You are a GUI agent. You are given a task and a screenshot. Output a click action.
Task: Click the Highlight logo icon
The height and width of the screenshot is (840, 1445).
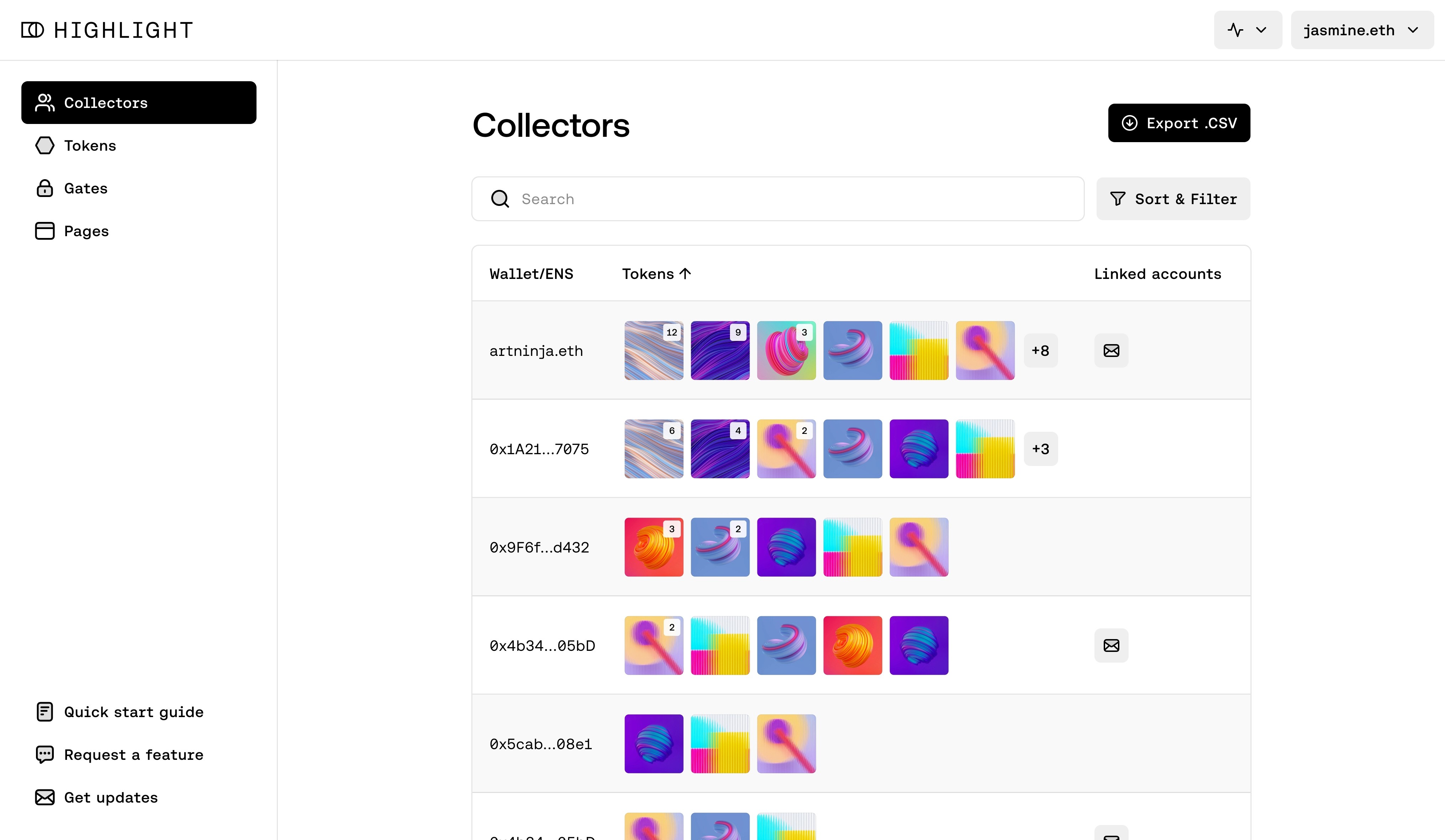(x=32, y=30)
